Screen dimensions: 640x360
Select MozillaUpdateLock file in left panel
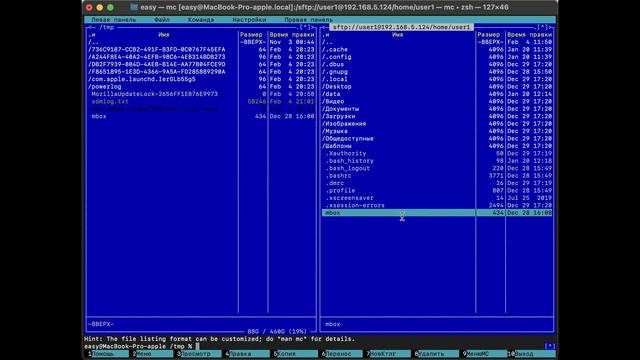[201, 94]
